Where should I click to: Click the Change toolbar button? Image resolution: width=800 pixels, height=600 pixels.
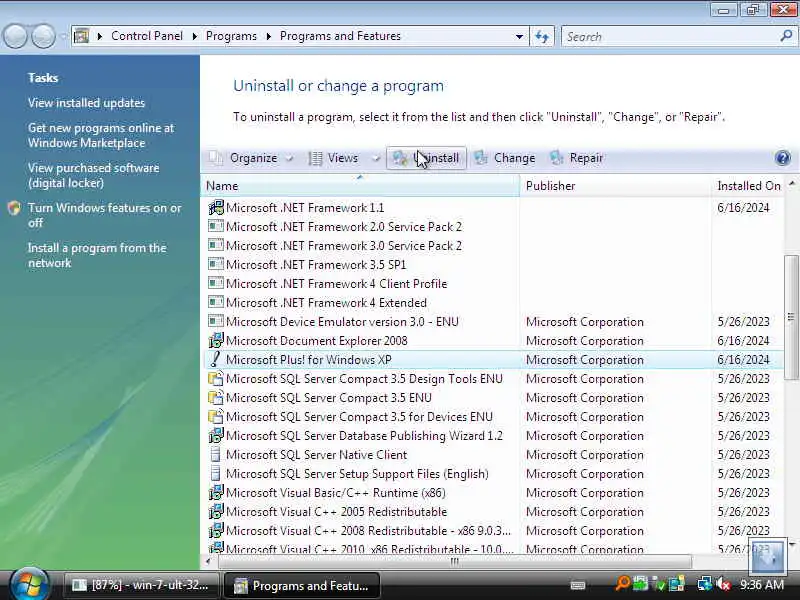coord(505,158)
